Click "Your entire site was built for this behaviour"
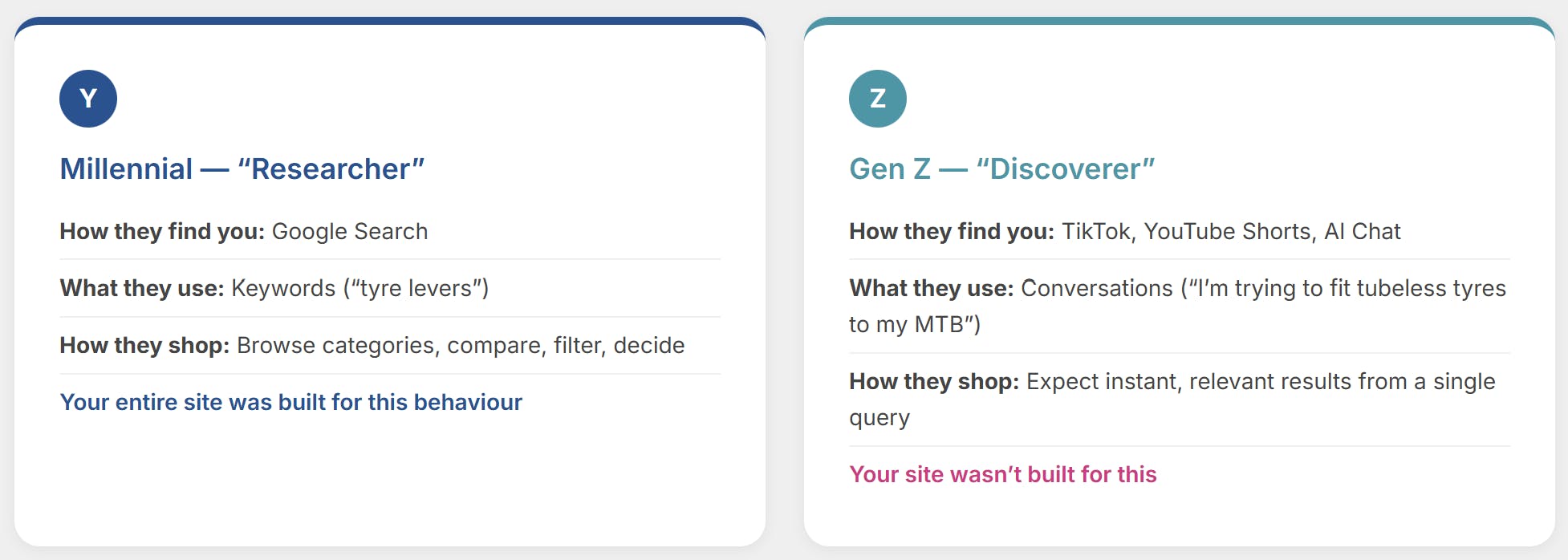 [290, 402]
